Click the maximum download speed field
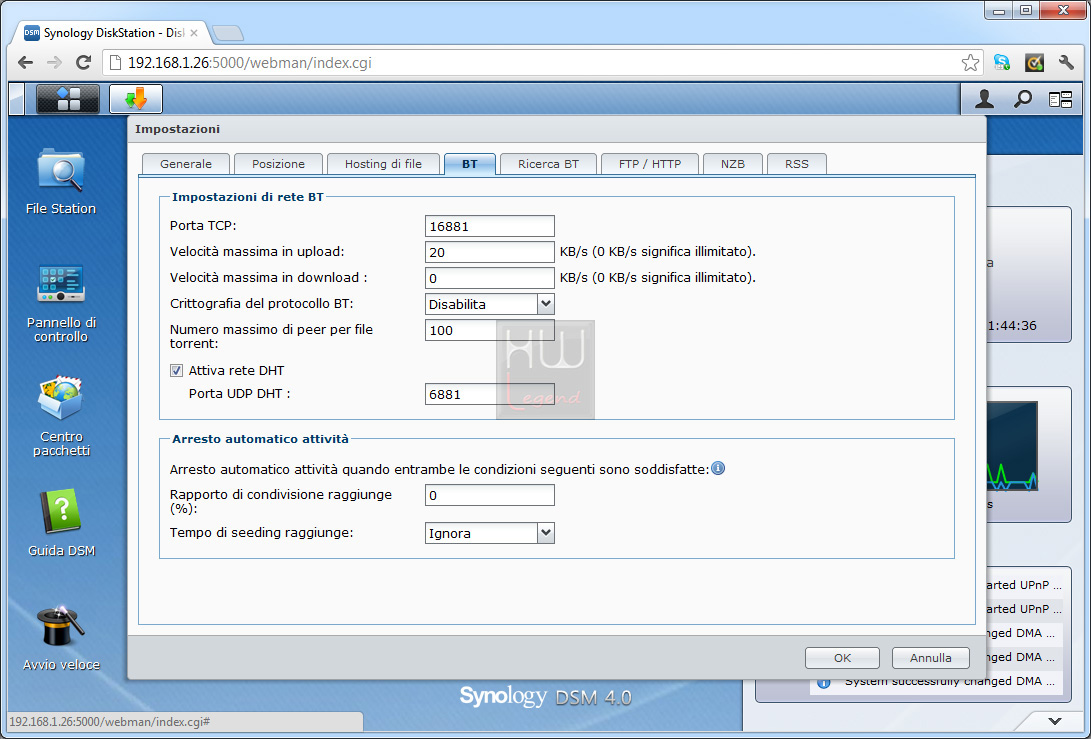This screenshot has width=1091, height=739. click(490, 278)
